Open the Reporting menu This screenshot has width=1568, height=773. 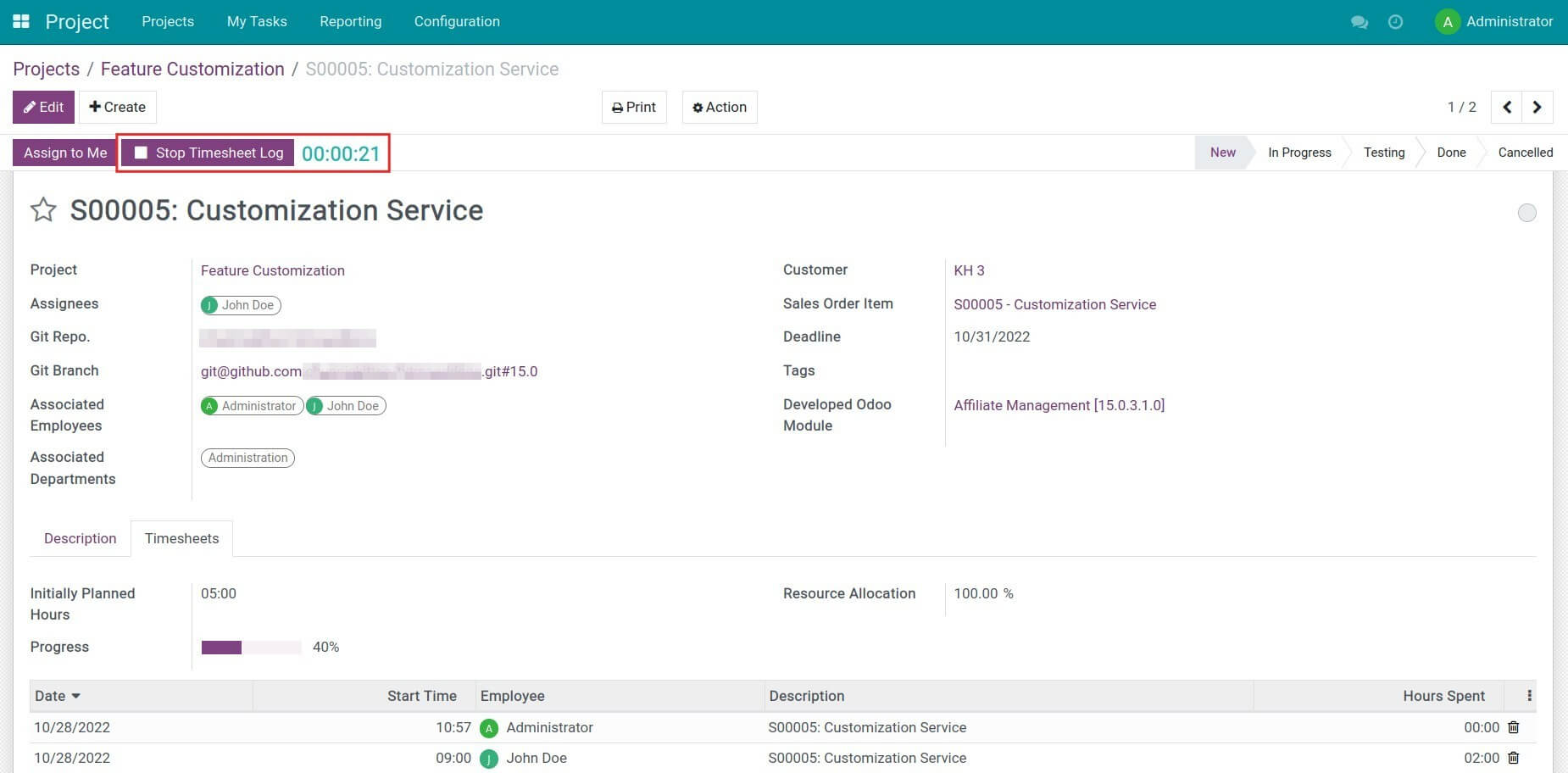pyautogui.click(x=350, y=21)
